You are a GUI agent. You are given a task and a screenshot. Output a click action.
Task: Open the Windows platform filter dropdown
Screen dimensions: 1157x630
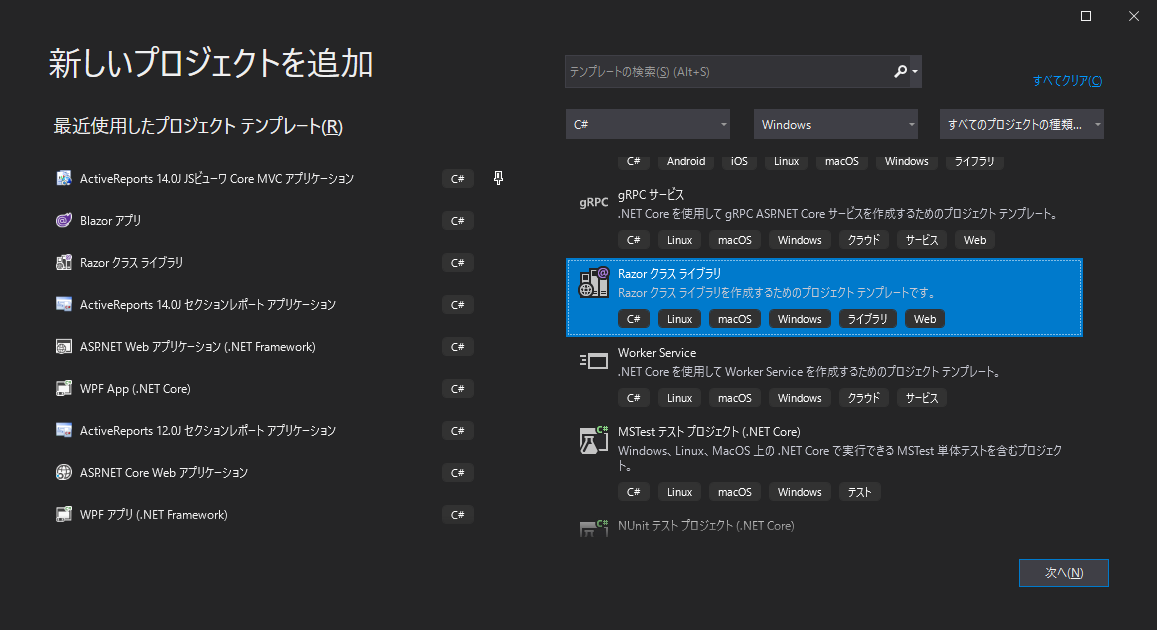tap(835, 124)
